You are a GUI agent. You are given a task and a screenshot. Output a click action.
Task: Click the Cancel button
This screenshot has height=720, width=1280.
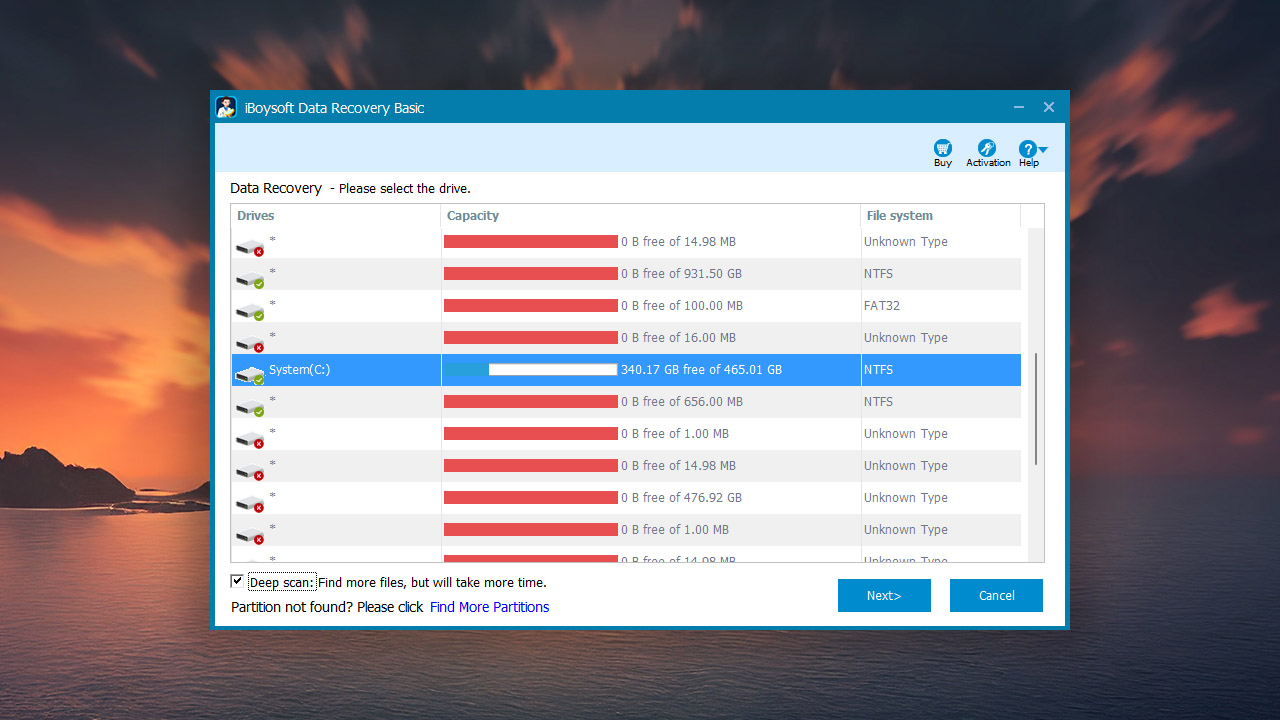pyautogui.click(x=996, y=595)
